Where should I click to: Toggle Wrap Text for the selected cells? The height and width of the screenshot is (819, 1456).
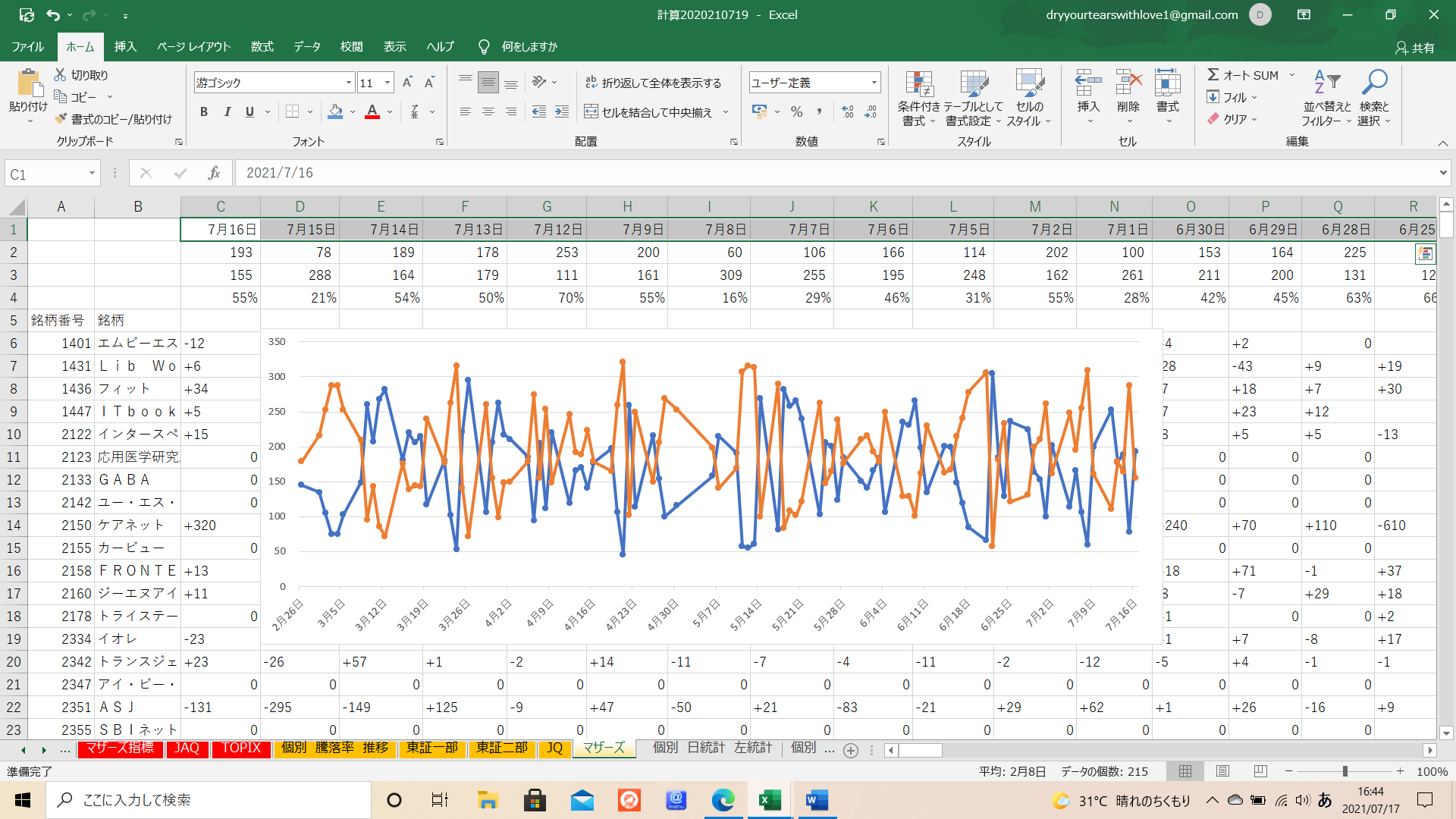click(653, 83)
